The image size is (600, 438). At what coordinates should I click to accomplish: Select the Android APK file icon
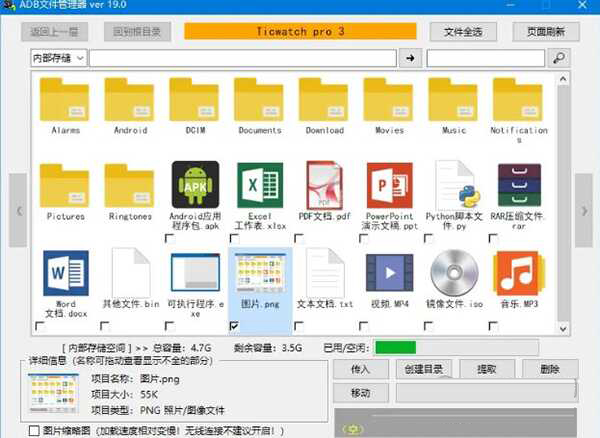[x=195, y=185]
